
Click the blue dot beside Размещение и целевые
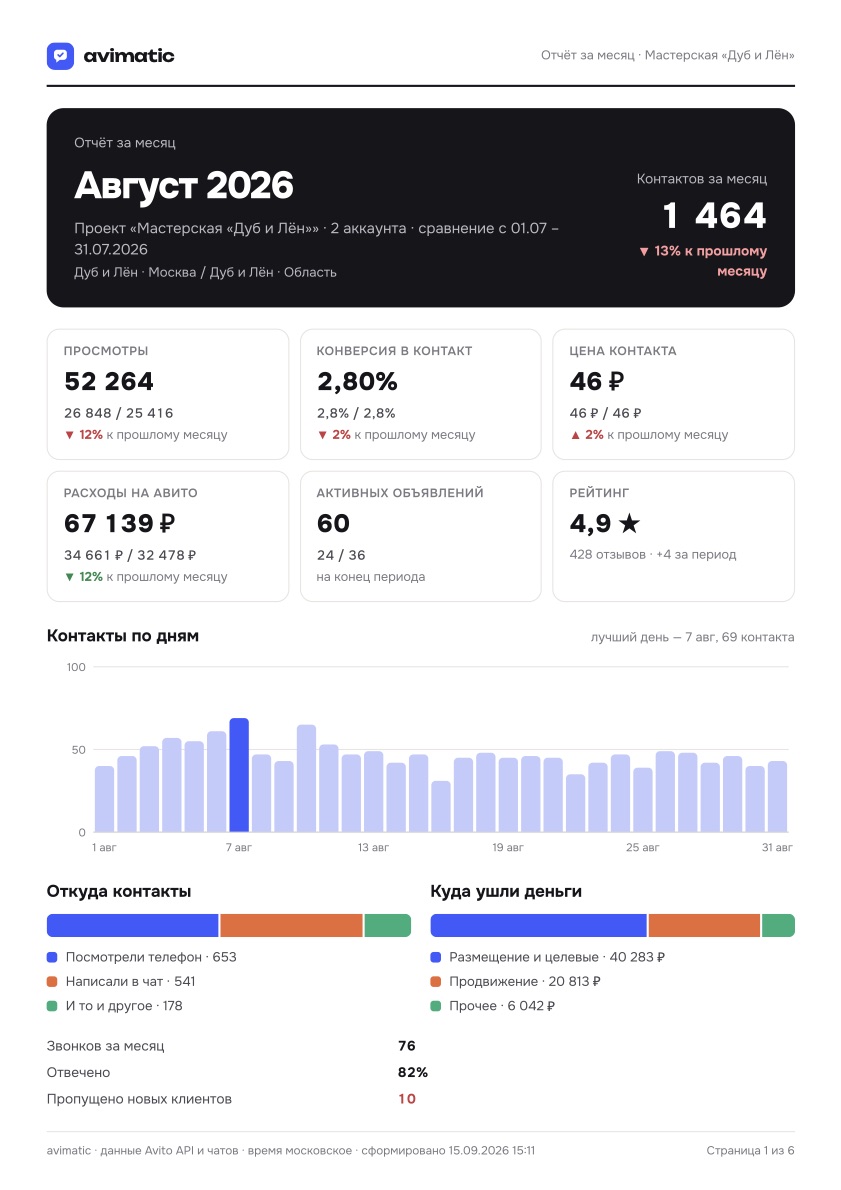(x=436, y=957)
